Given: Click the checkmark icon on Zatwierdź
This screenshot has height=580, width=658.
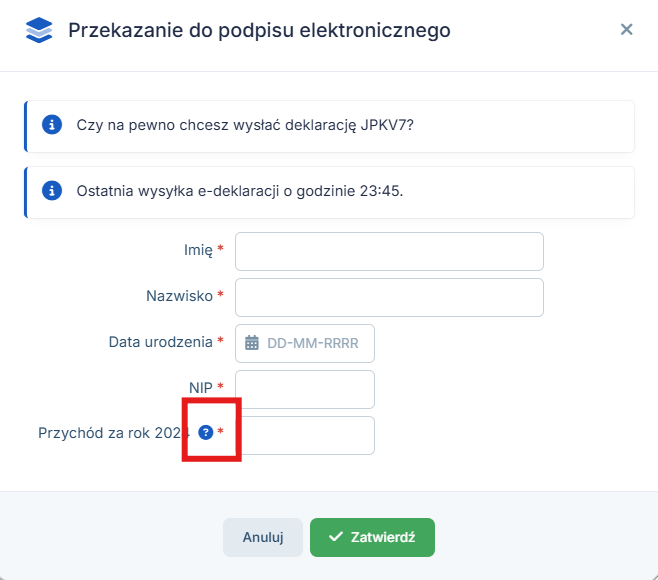Looking at the screenshot, I should (336, 537).
